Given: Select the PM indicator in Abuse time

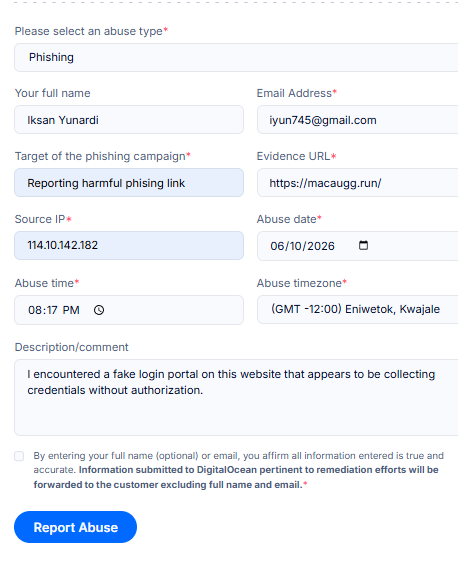Looking at the screenshot, I should pos(71,310).
